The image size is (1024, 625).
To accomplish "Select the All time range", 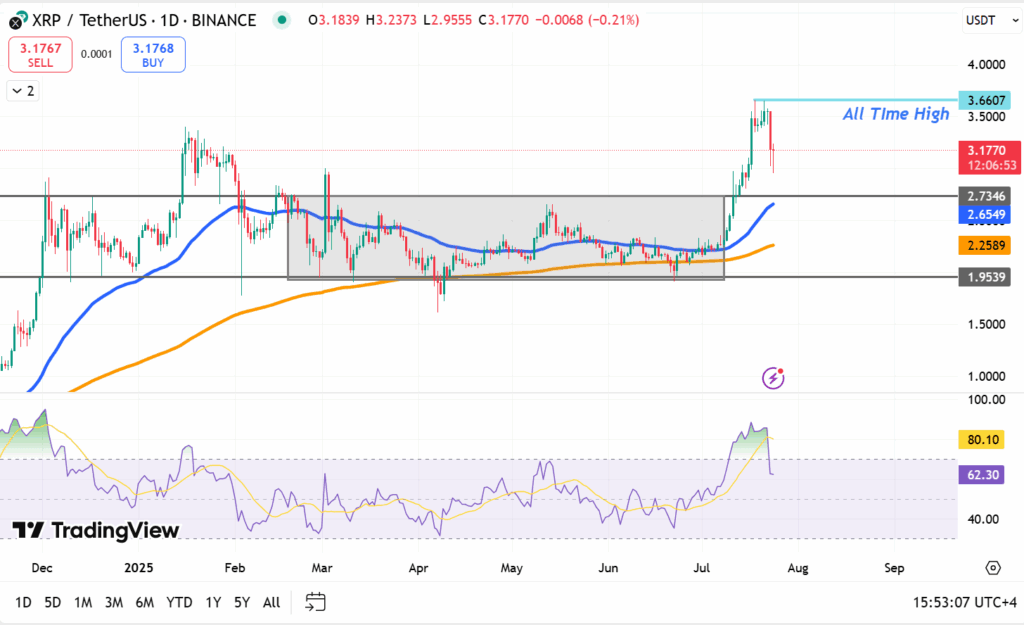I will coord(271,602).
